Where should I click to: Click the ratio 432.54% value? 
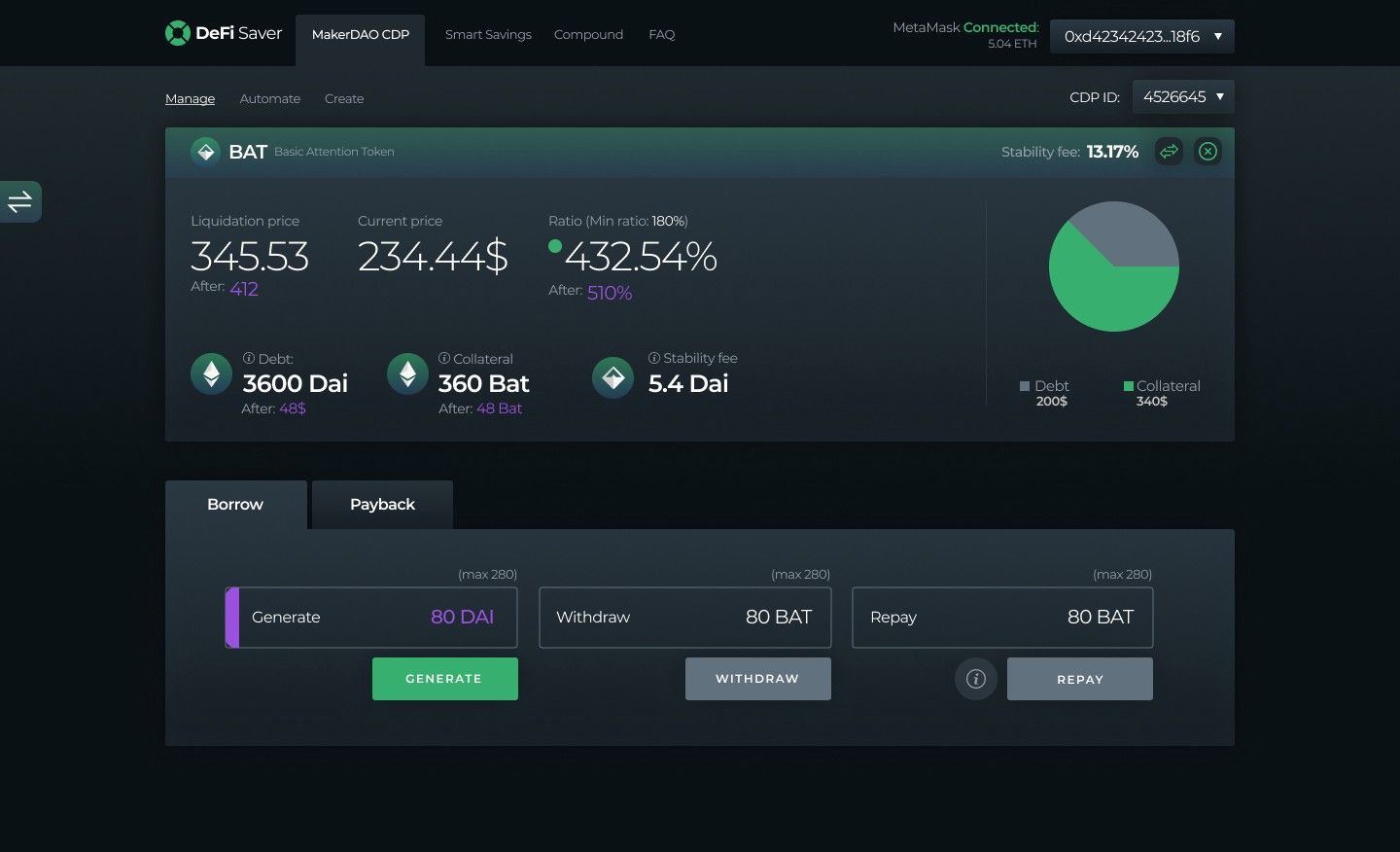[x=641, y=257]
